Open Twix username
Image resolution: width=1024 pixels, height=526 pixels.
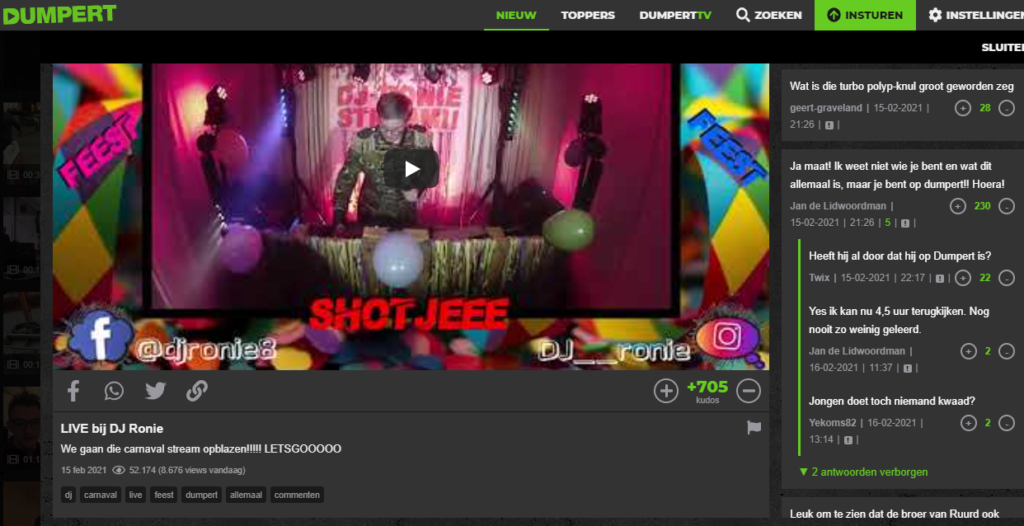coord(819,278)
